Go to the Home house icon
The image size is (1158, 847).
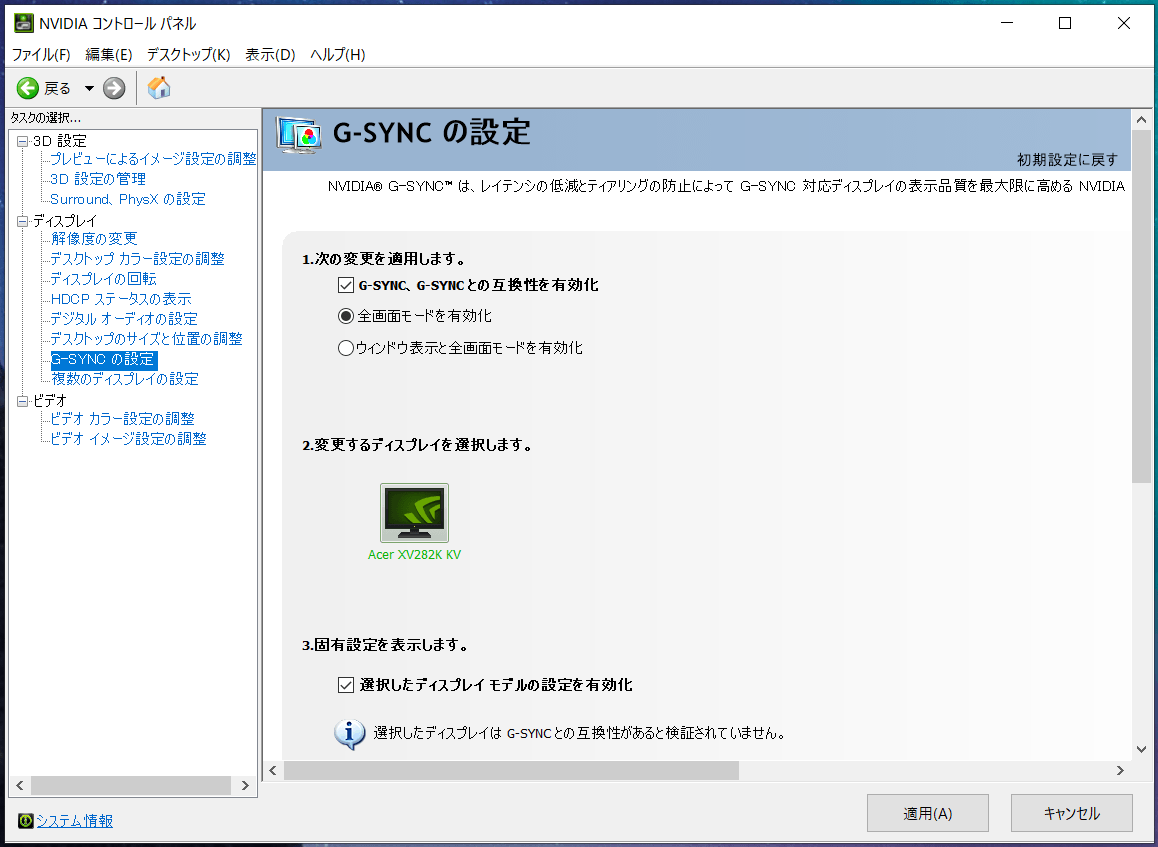(x=159, y=88)
